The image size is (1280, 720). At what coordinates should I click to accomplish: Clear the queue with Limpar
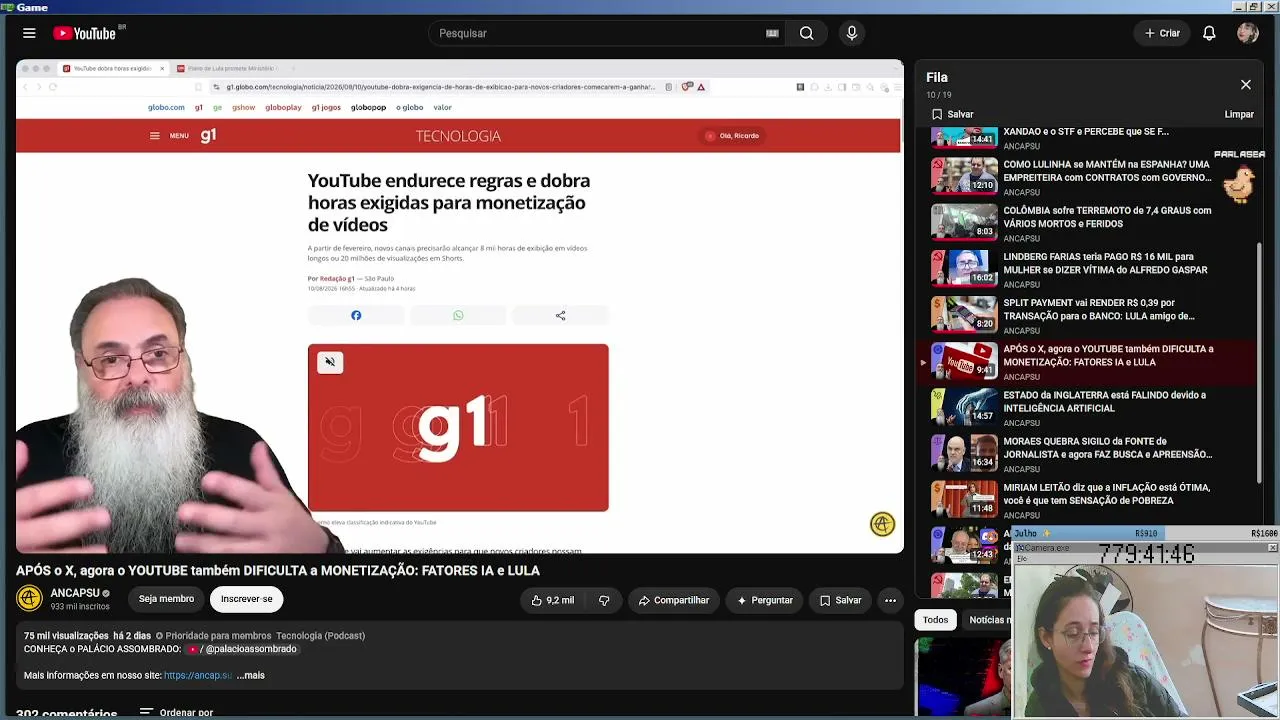point(1239,114)
